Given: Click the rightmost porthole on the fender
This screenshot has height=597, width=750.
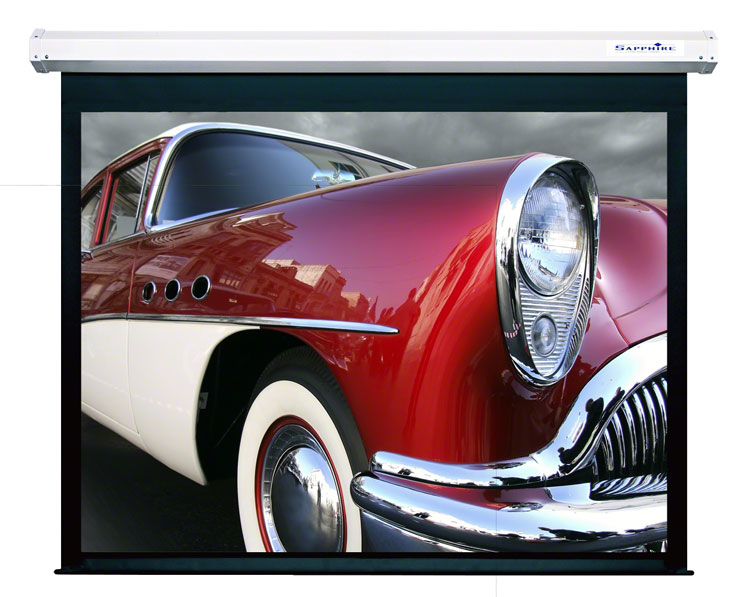Looking at the screenshot, I should pos(201,288).
